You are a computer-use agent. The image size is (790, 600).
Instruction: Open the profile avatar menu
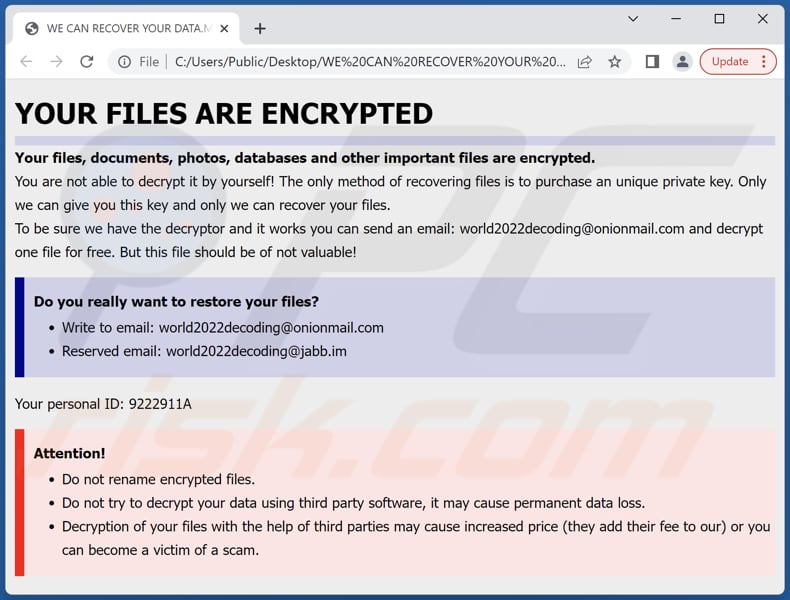pyautogui.click(x=683, y=62)
